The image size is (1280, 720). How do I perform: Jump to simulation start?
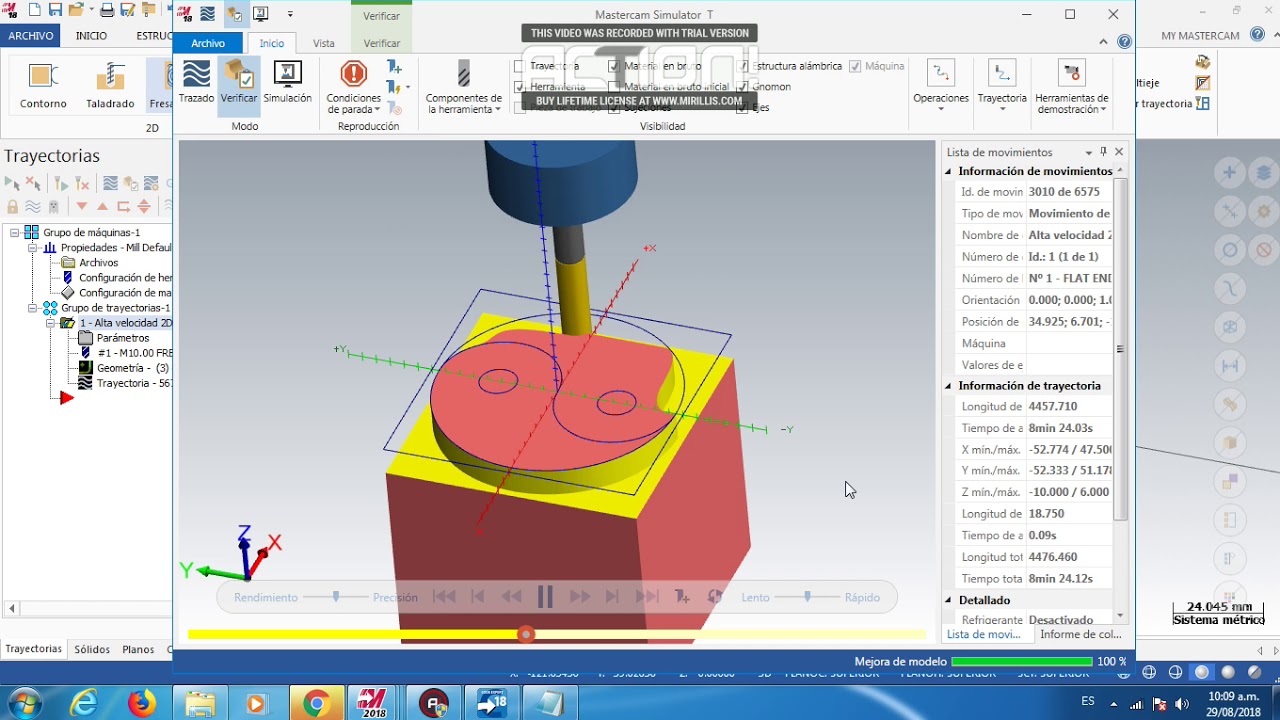(444, 597)
